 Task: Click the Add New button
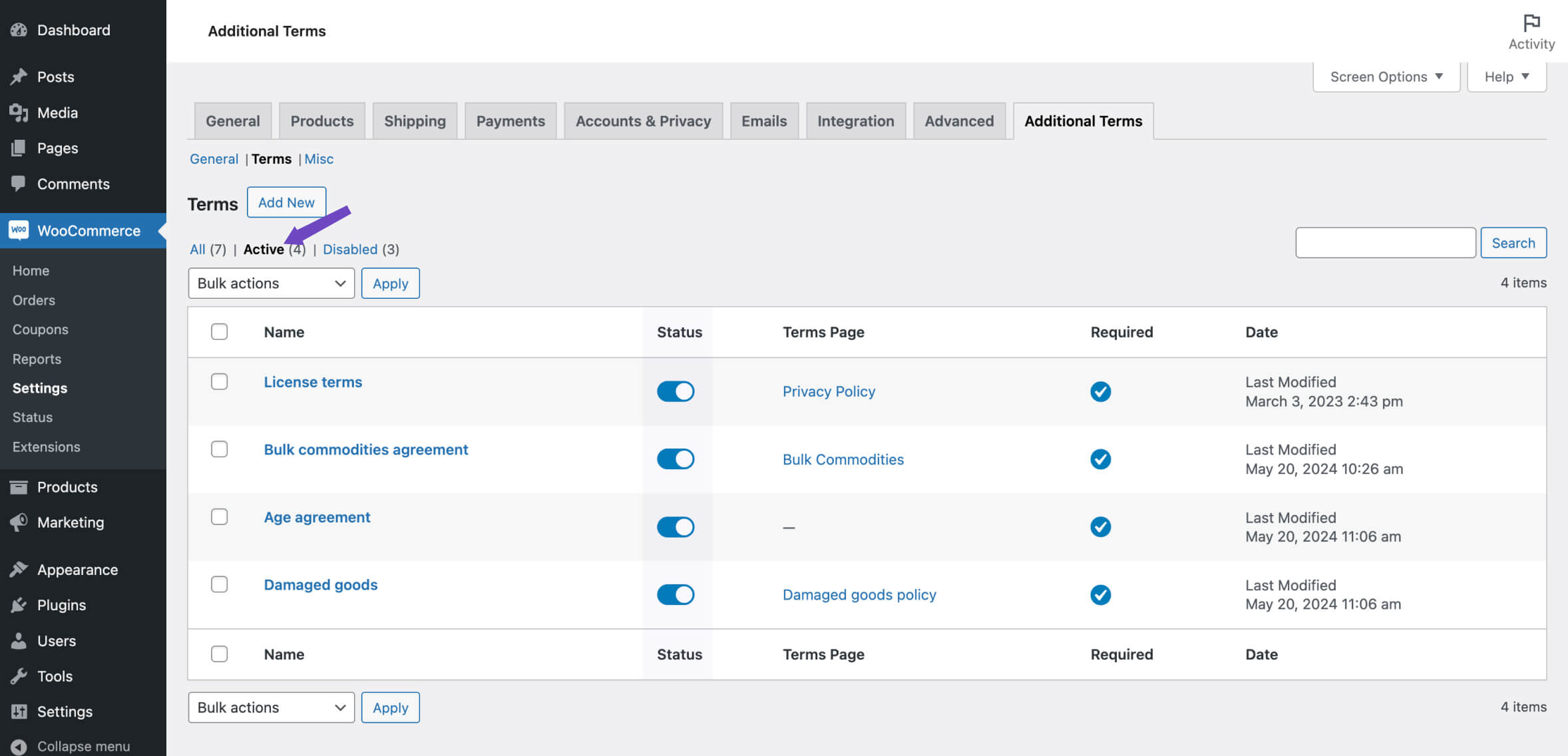tap(286, 202)
